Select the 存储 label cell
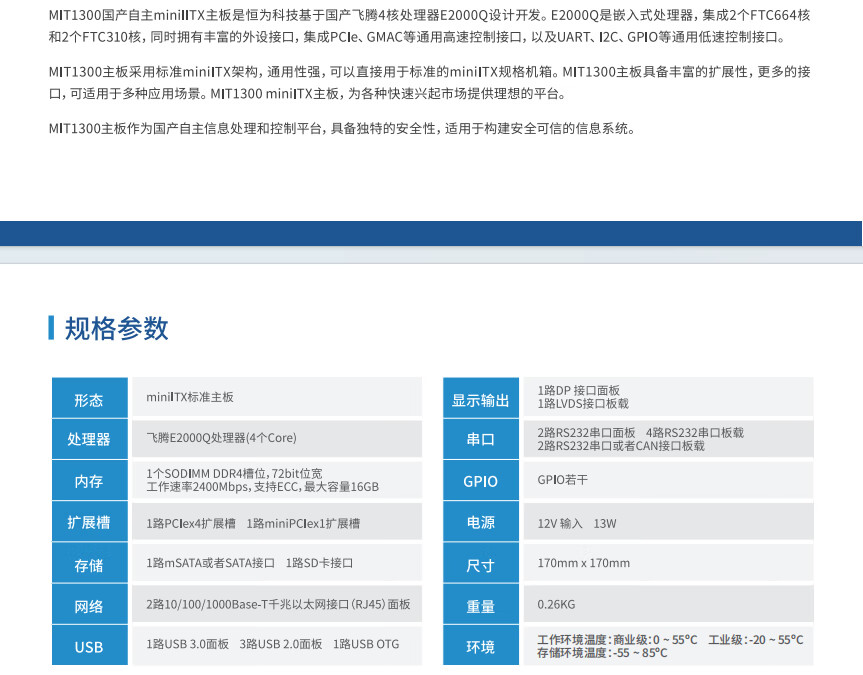The width and height of the screenshot is (863, 675). pos(90,563)
